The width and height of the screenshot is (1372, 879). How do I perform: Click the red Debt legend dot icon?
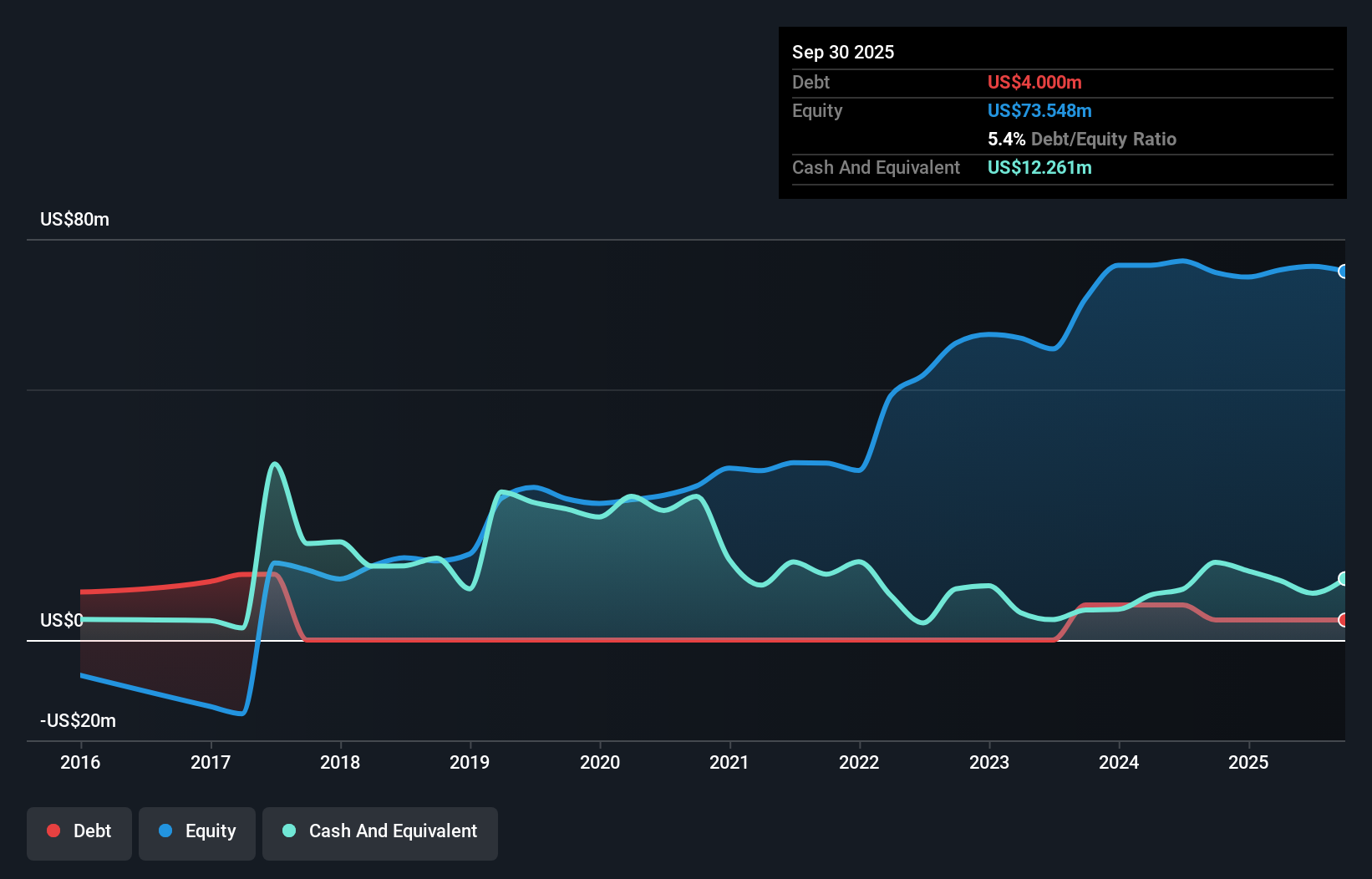[53, 831]
